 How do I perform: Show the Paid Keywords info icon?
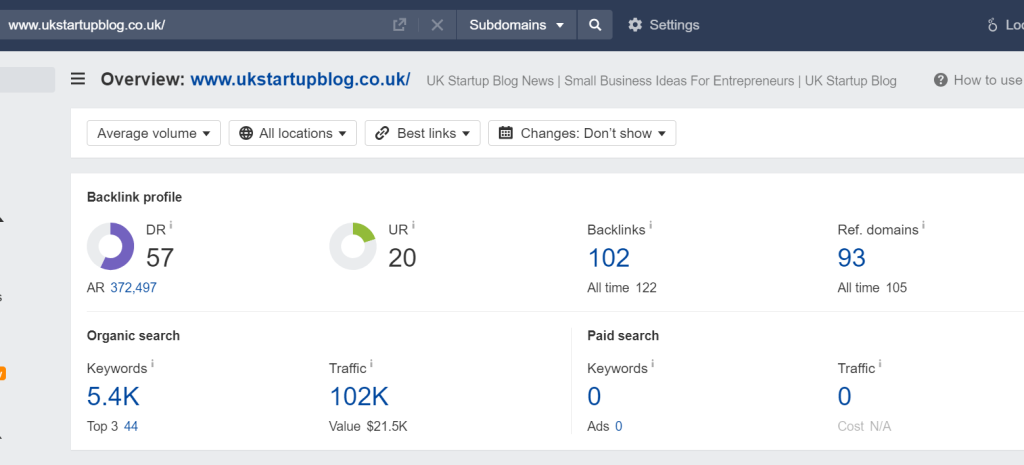tap(652, 363)
